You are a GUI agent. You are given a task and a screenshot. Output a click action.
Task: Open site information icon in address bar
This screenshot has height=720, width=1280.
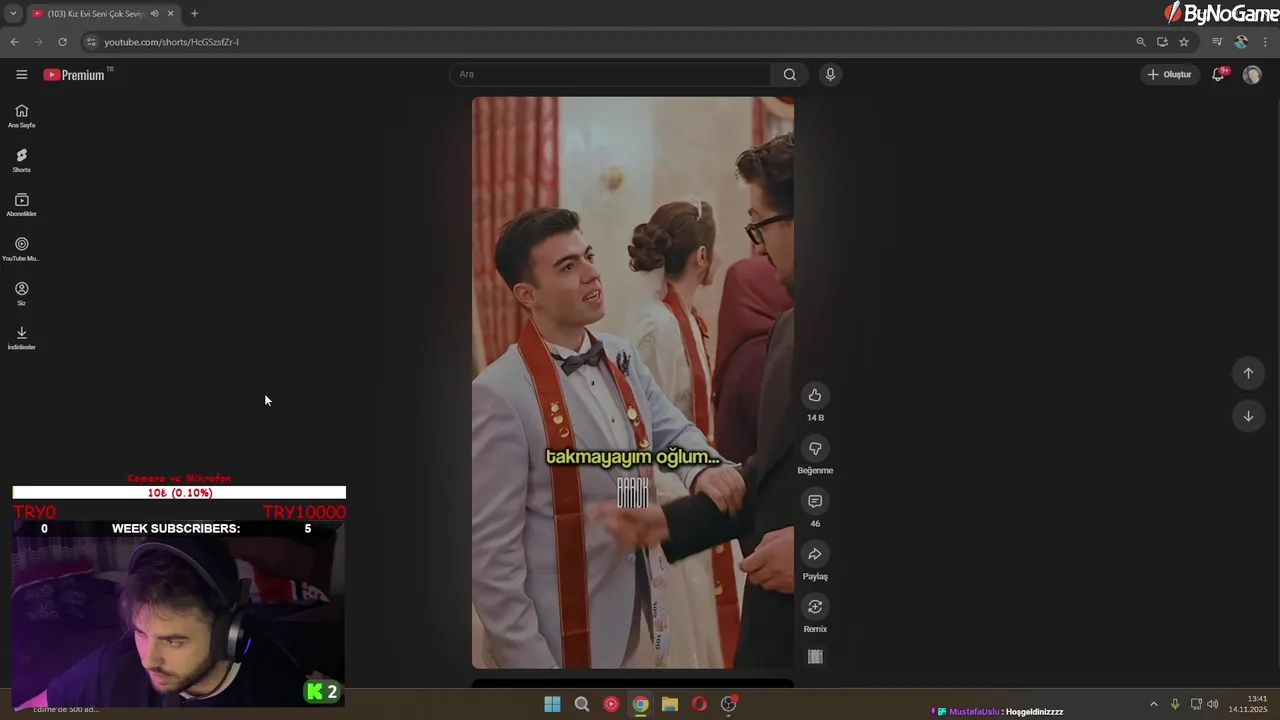tap(91, 42)
